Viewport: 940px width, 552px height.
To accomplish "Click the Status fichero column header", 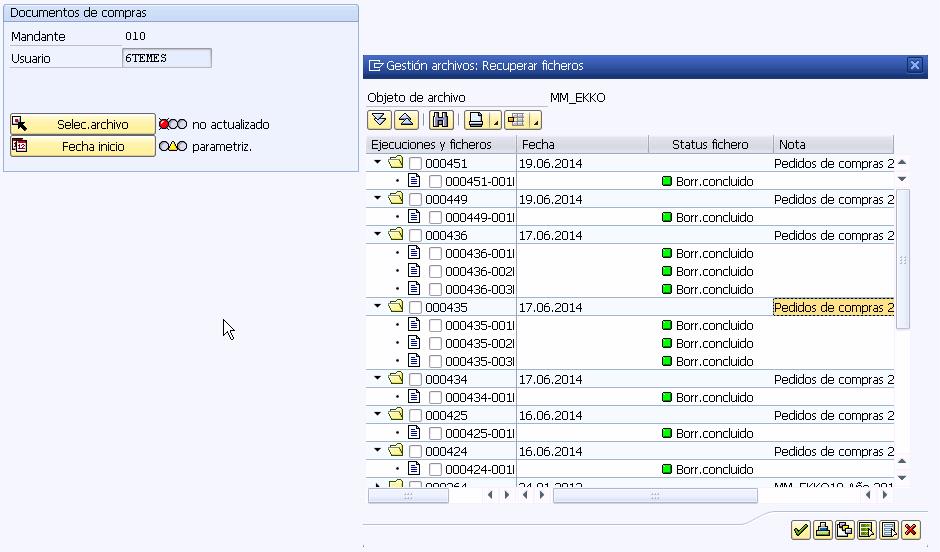I will pyautogui.click(x=710, y=145).
